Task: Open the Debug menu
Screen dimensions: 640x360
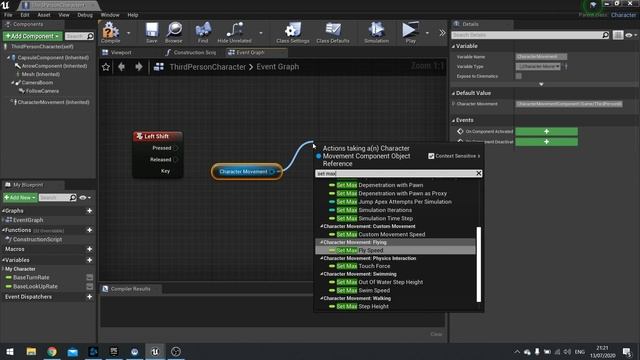Action: [85, 15]
